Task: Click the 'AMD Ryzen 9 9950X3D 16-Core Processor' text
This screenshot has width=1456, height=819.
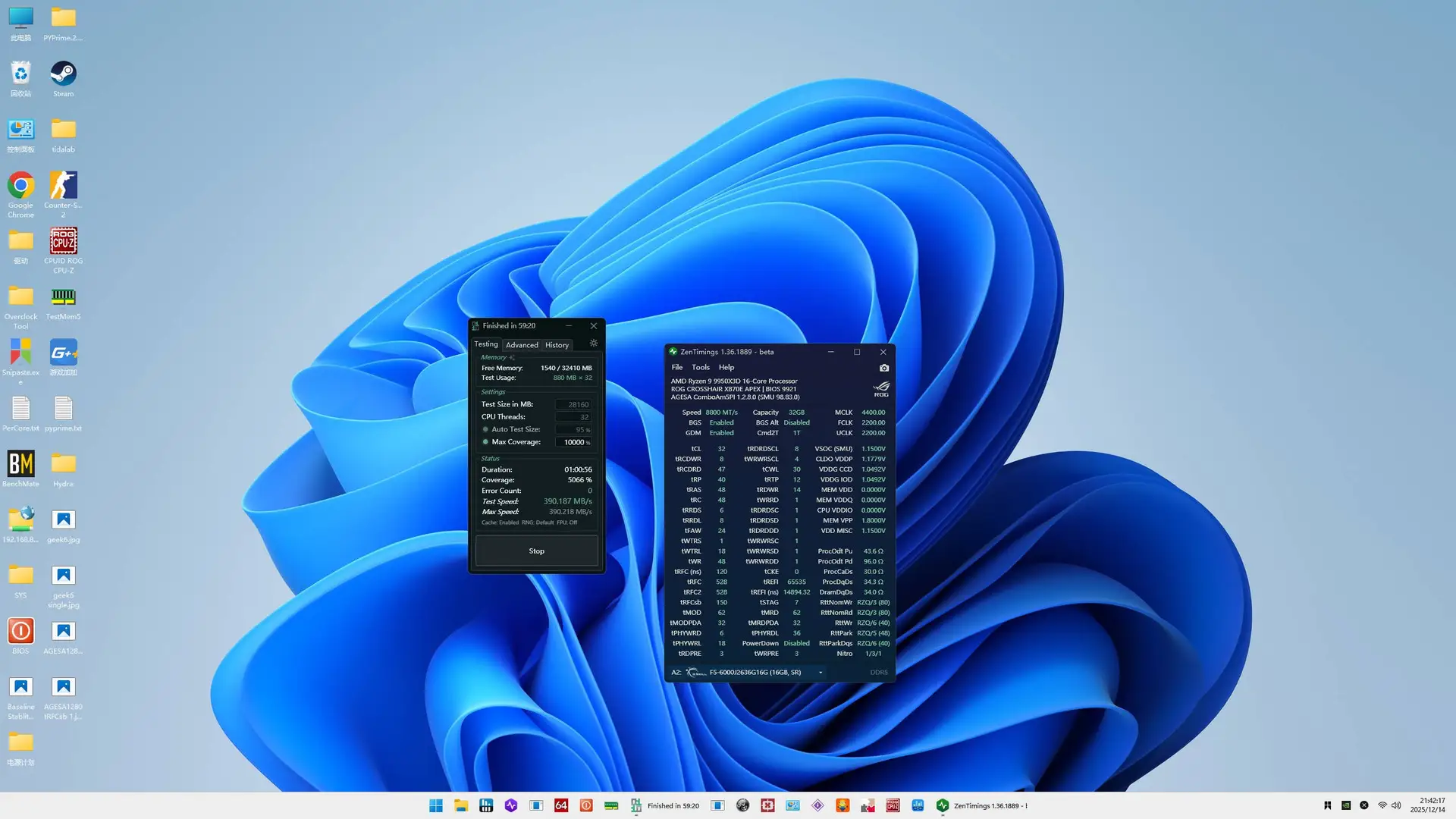Action: coord(733,381)
